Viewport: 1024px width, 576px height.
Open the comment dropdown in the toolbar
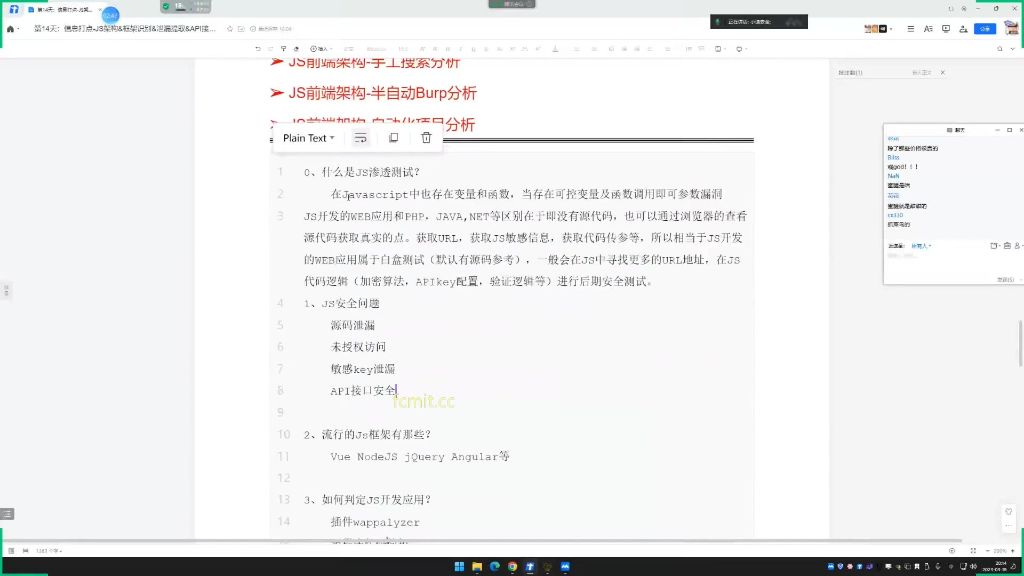(x=741, y=49)
